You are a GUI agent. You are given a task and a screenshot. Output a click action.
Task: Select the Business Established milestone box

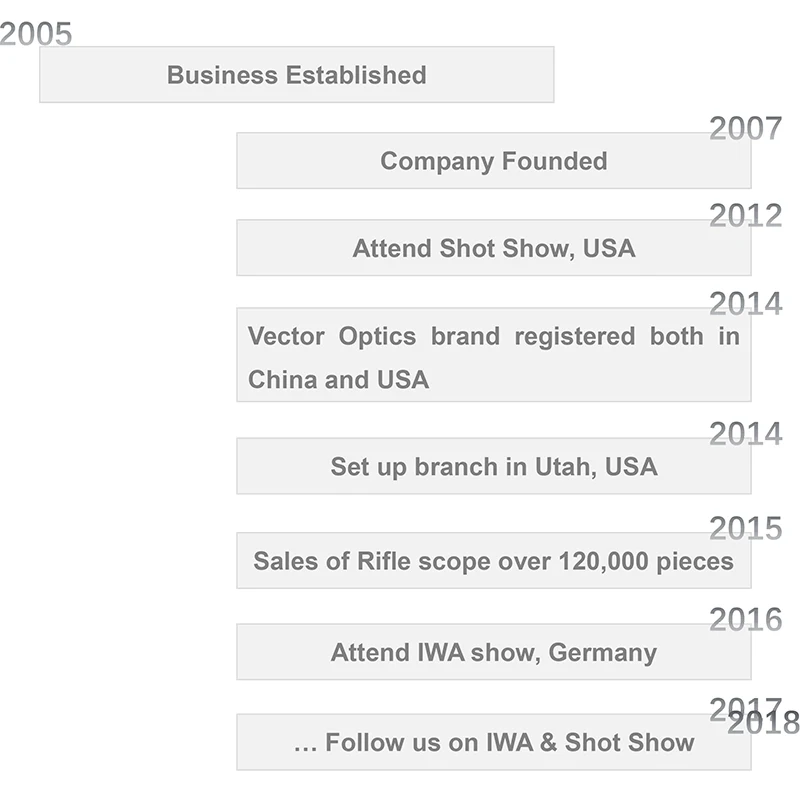(x=296, y=75)
